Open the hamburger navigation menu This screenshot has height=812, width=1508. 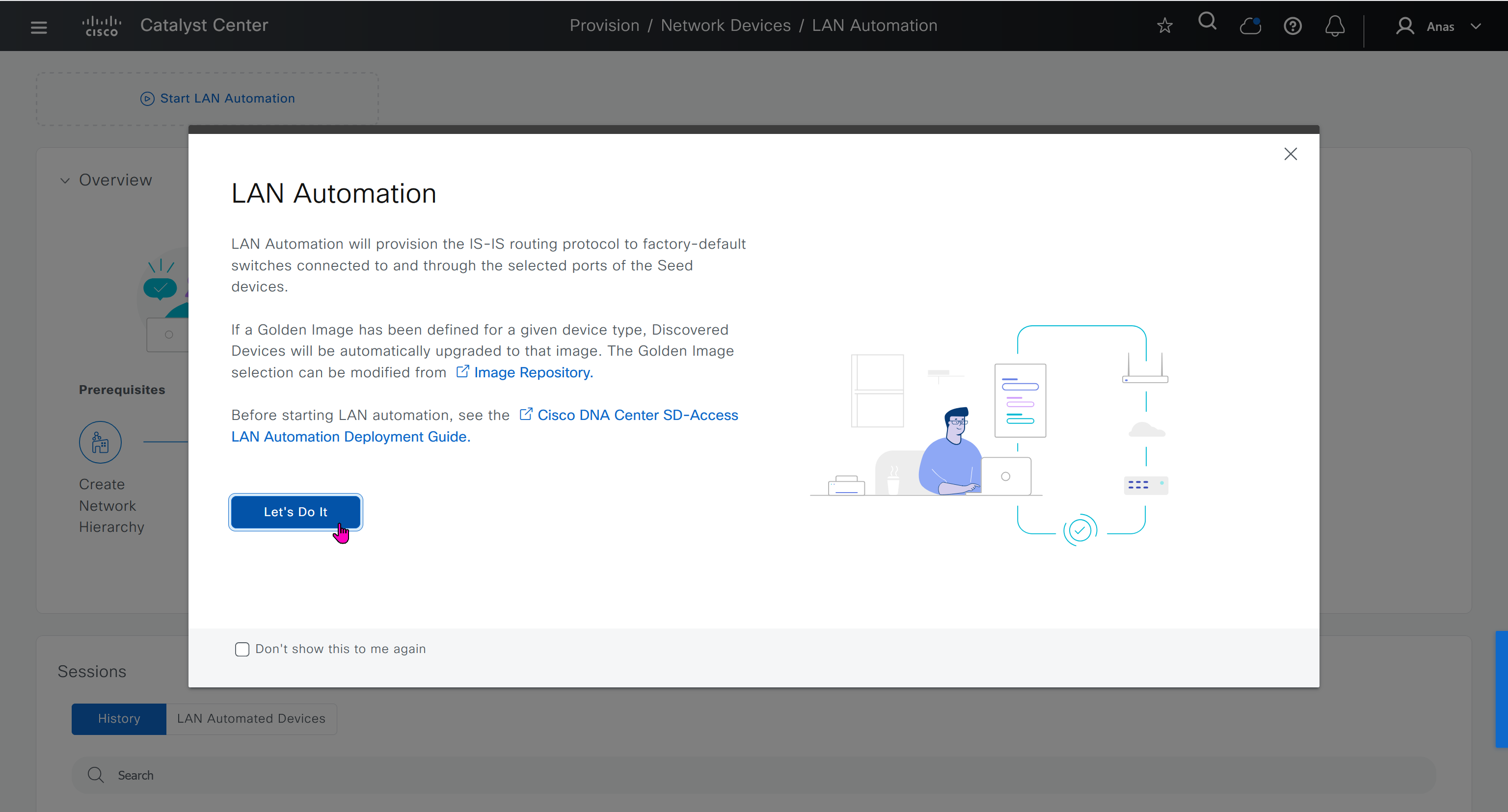(39, 27)
